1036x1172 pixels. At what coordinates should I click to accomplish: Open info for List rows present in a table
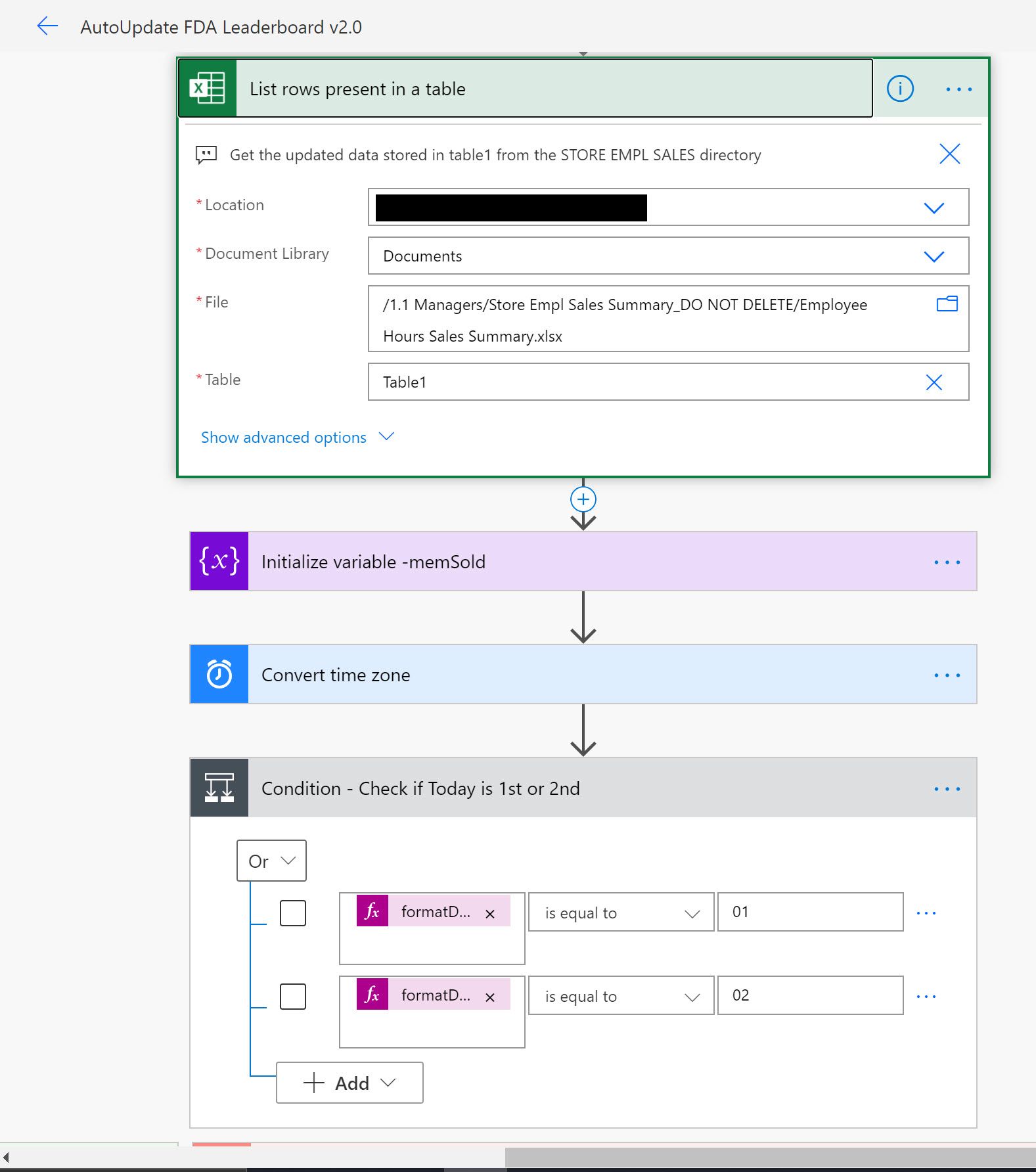(x=900, y=88)
